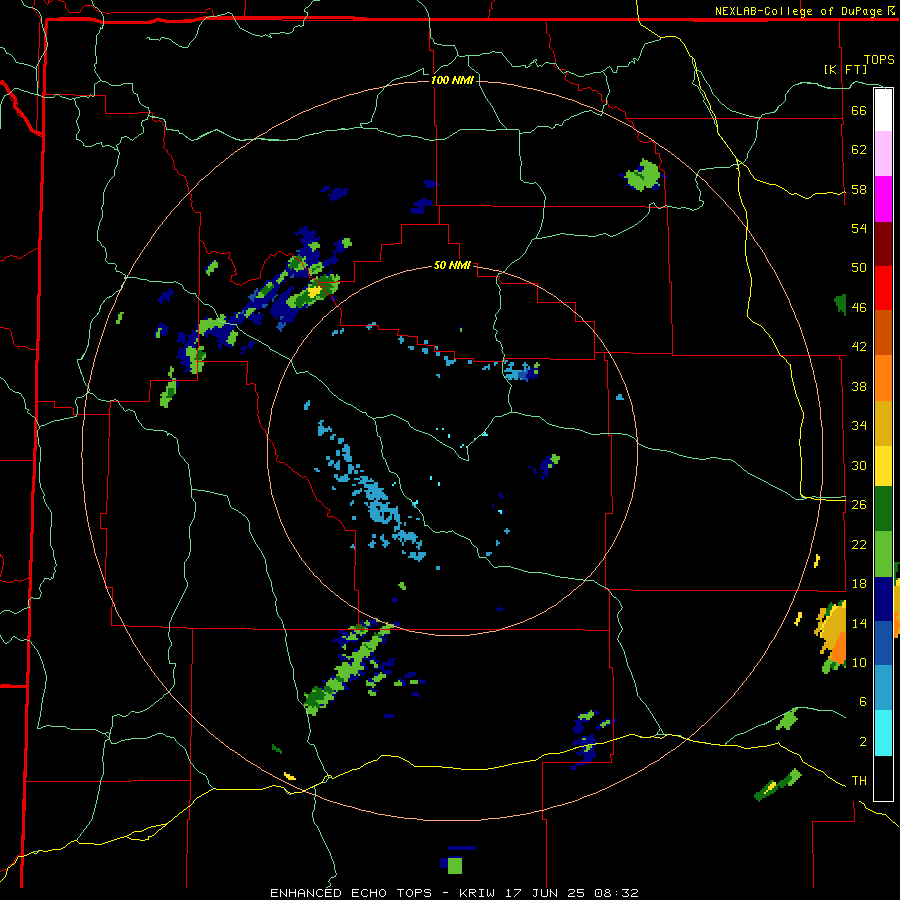This screenshot has height=900, width=900.
Task: Click the legend value 30
Action: pyautogui.click(x=859, y=465)
